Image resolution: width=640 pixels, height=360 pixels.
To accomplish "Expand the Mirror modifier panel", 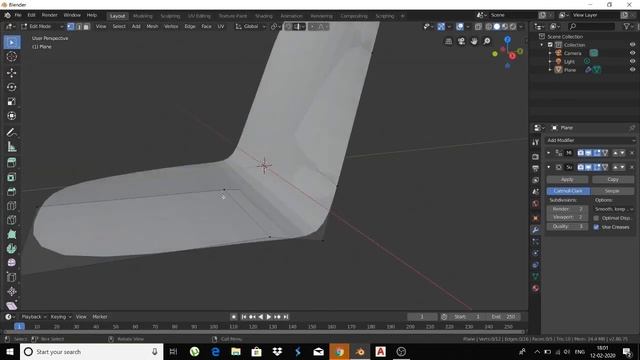I will (549, 153).
